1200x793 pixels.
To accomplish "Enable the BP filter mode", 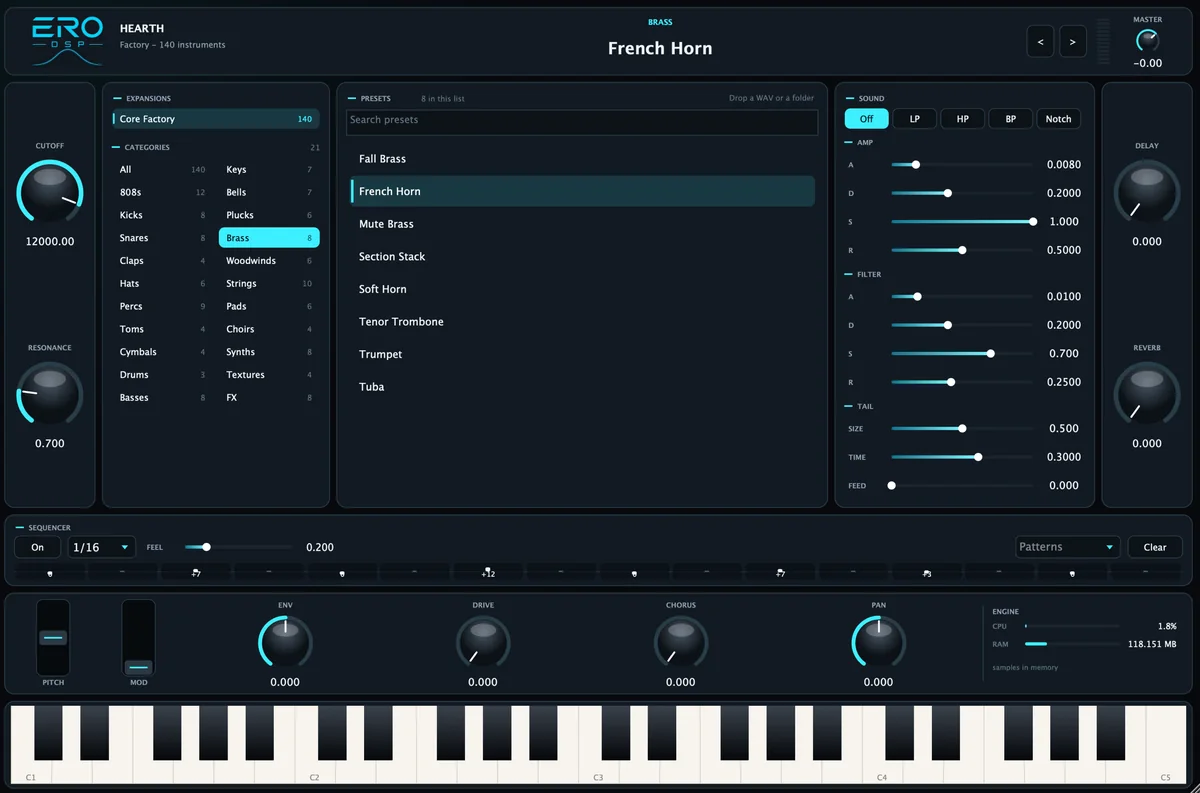I will pos(1011,119).
